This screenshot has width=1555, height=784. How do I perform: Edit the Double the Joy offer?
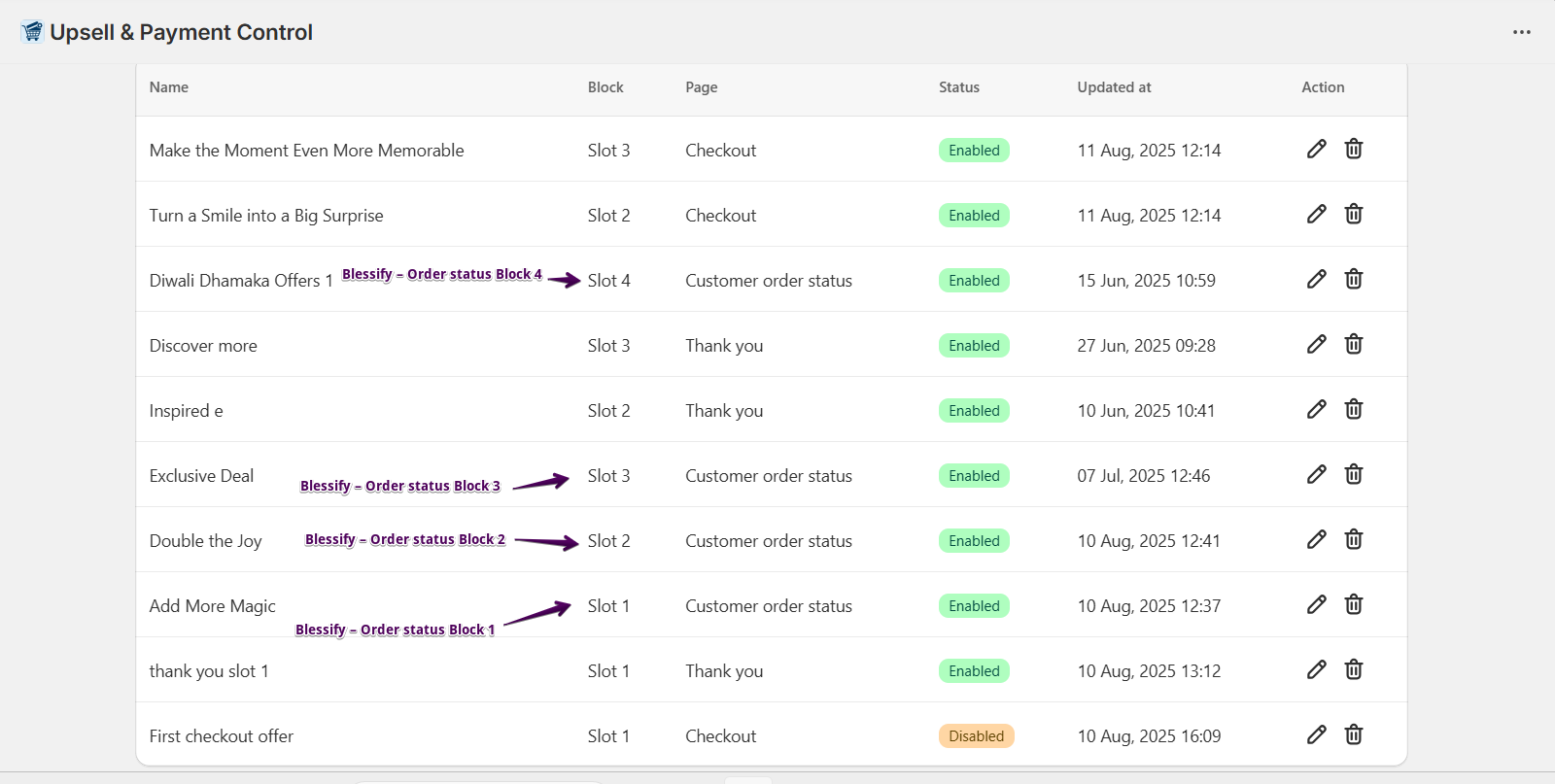1316,539
